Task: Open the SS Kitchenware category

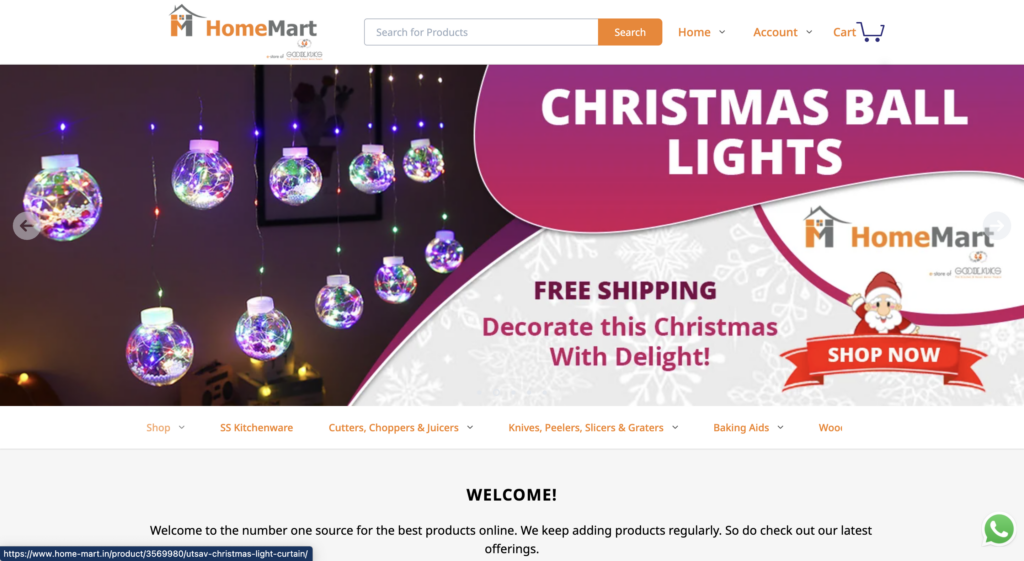Action: (256, 428)
